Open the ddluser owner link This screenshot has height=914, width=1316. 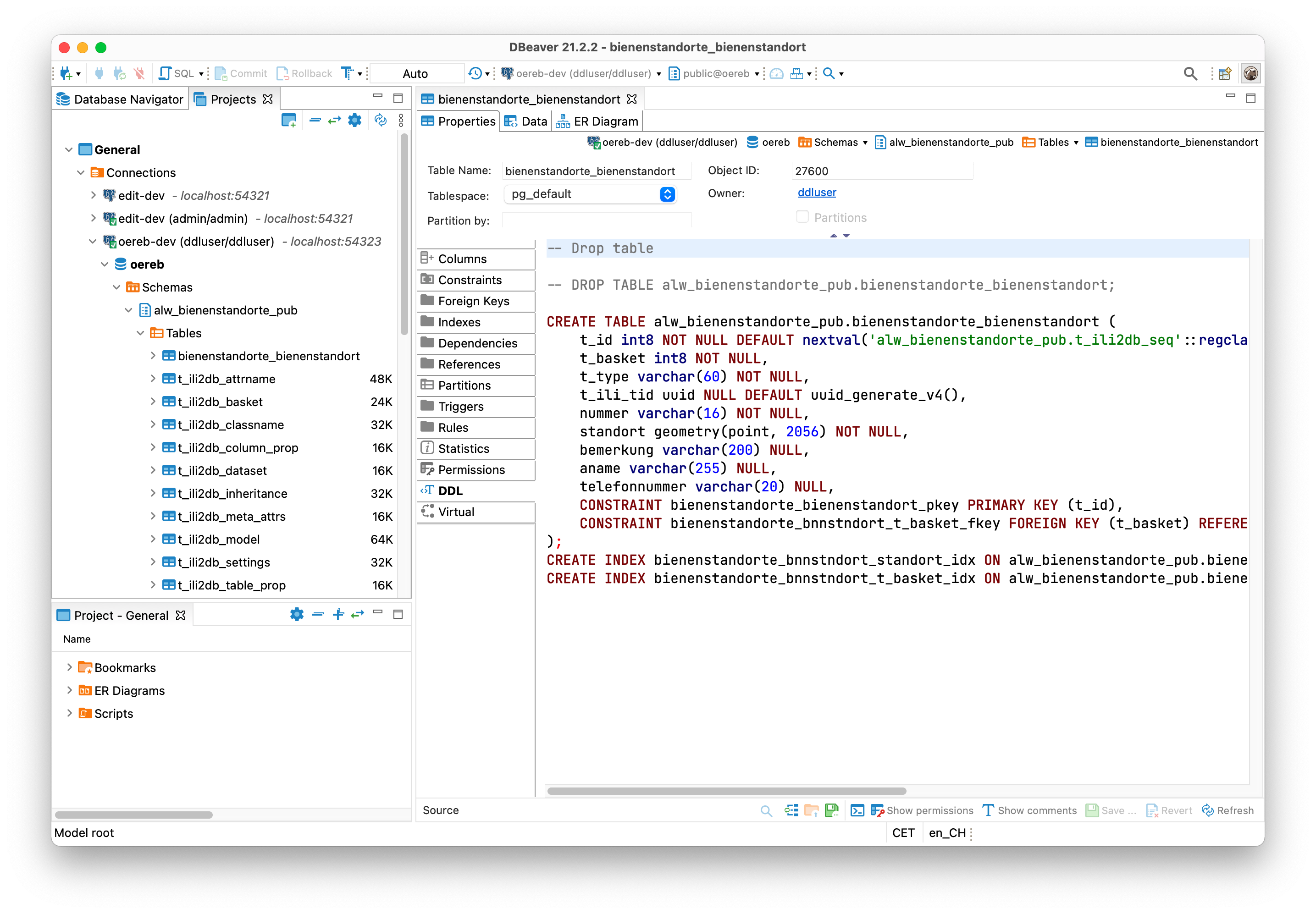tap(816, 193)
